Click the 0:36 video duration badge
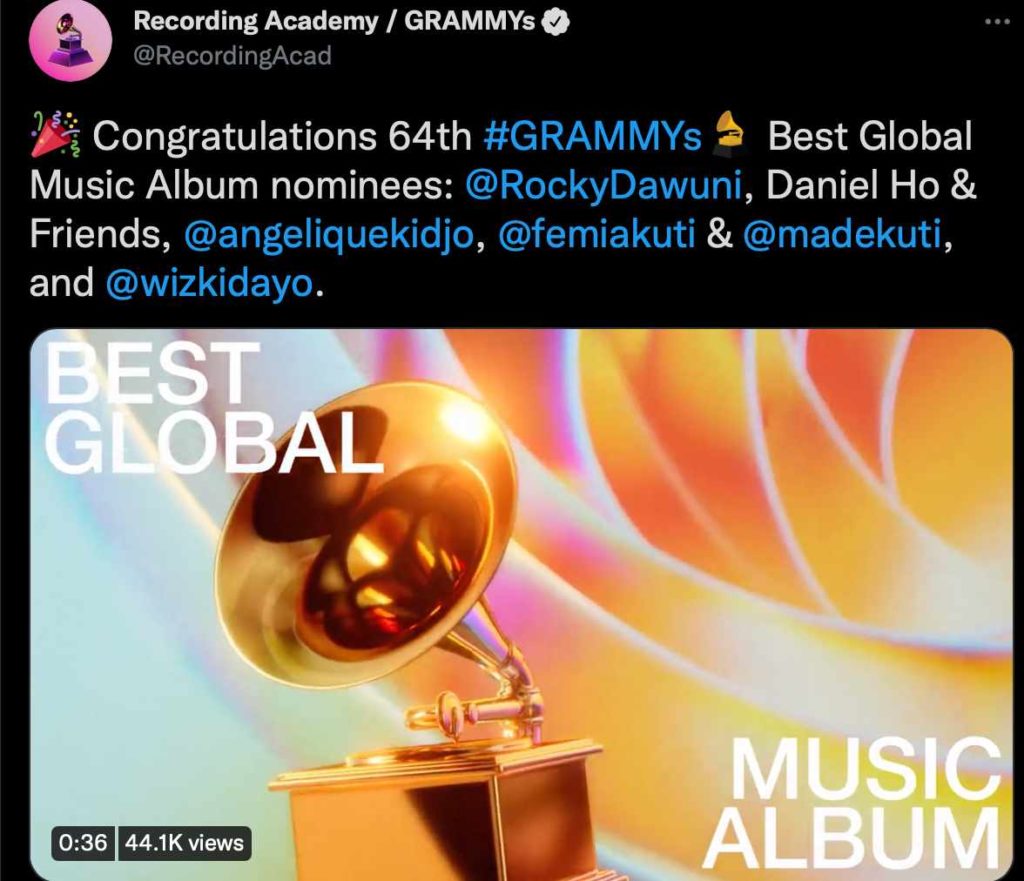 (83, 843)
